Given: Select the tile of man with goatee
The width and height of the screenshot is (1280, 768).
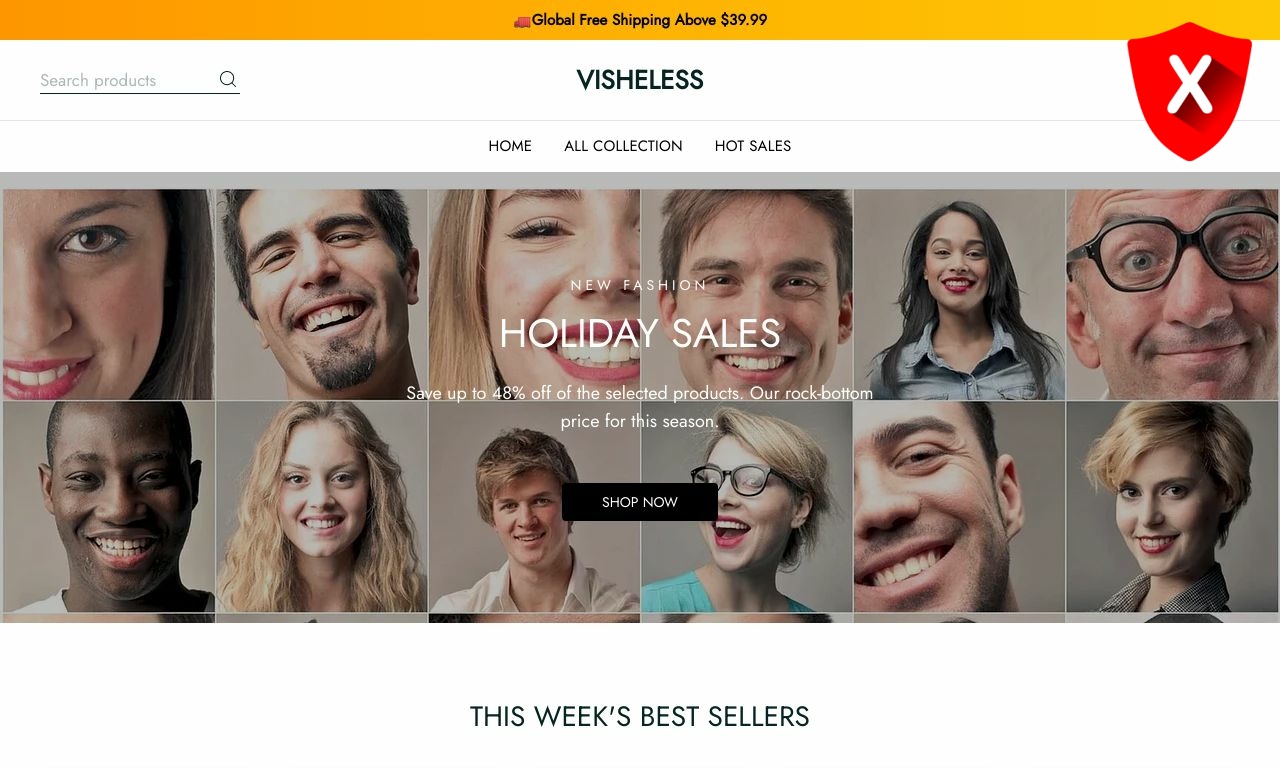Looking at the screenshot, I should tap(322, 295).
